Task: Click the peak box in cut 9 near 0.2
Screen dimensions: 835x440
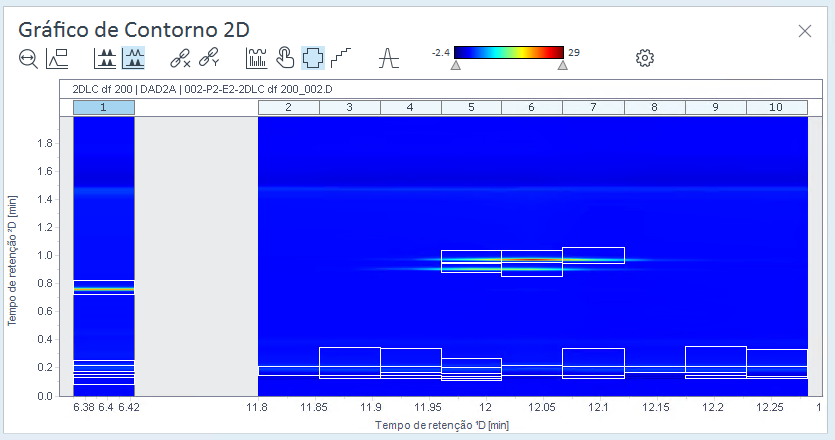Action: [716, 362]
